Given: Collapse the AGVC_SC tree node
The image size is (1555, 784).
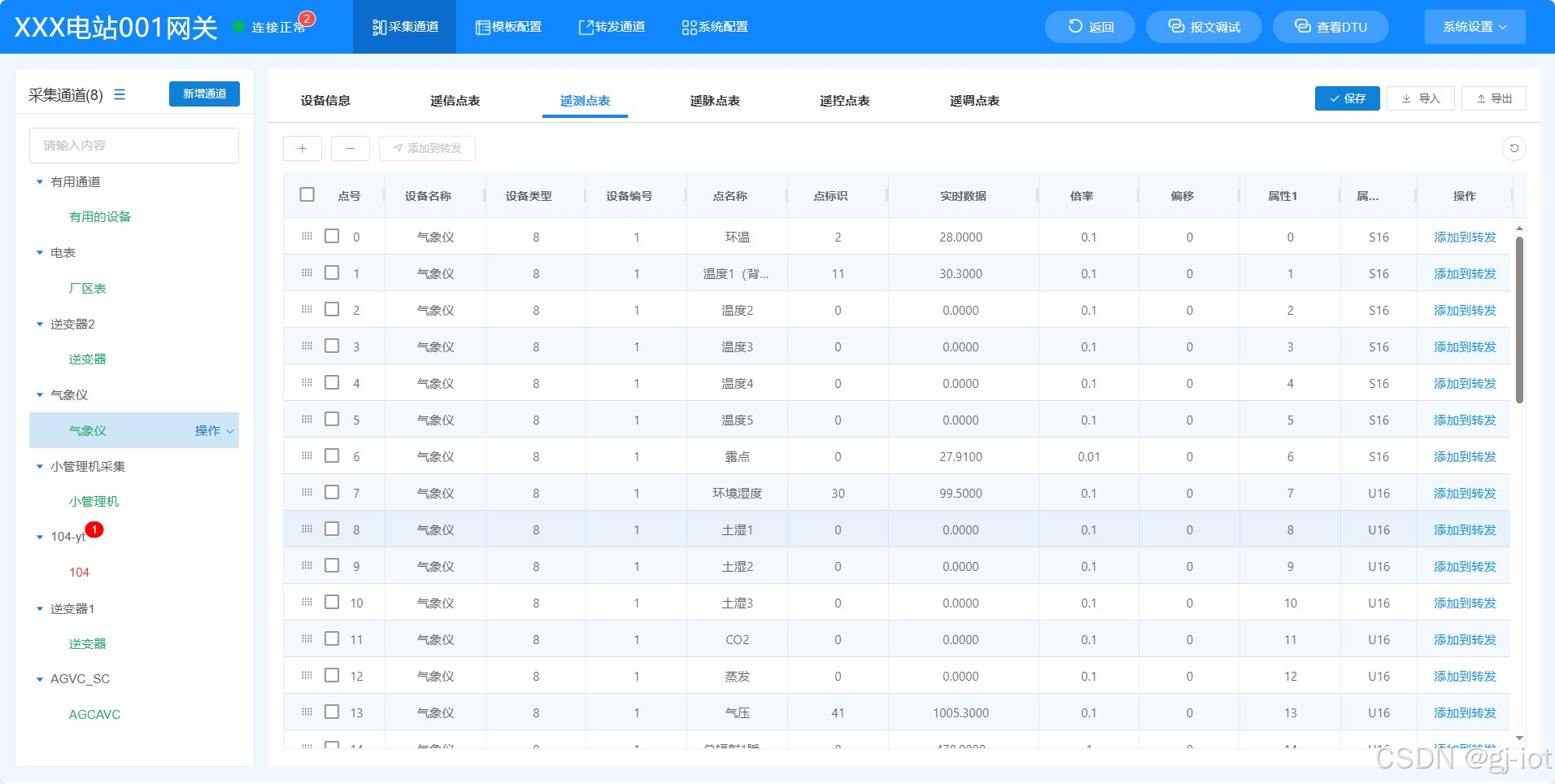Looking at the screenshot, I should 40,679.
